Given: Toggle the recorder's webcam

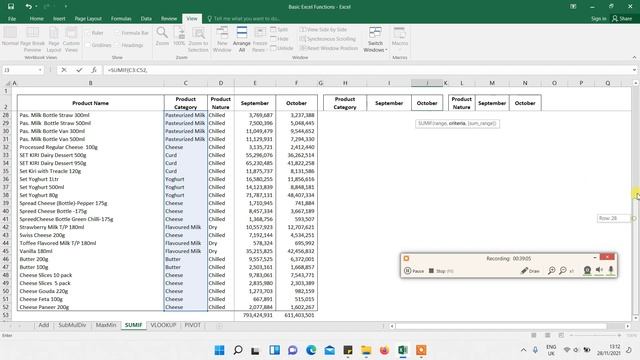Looking at the screenshot, I should coord(587,270).
